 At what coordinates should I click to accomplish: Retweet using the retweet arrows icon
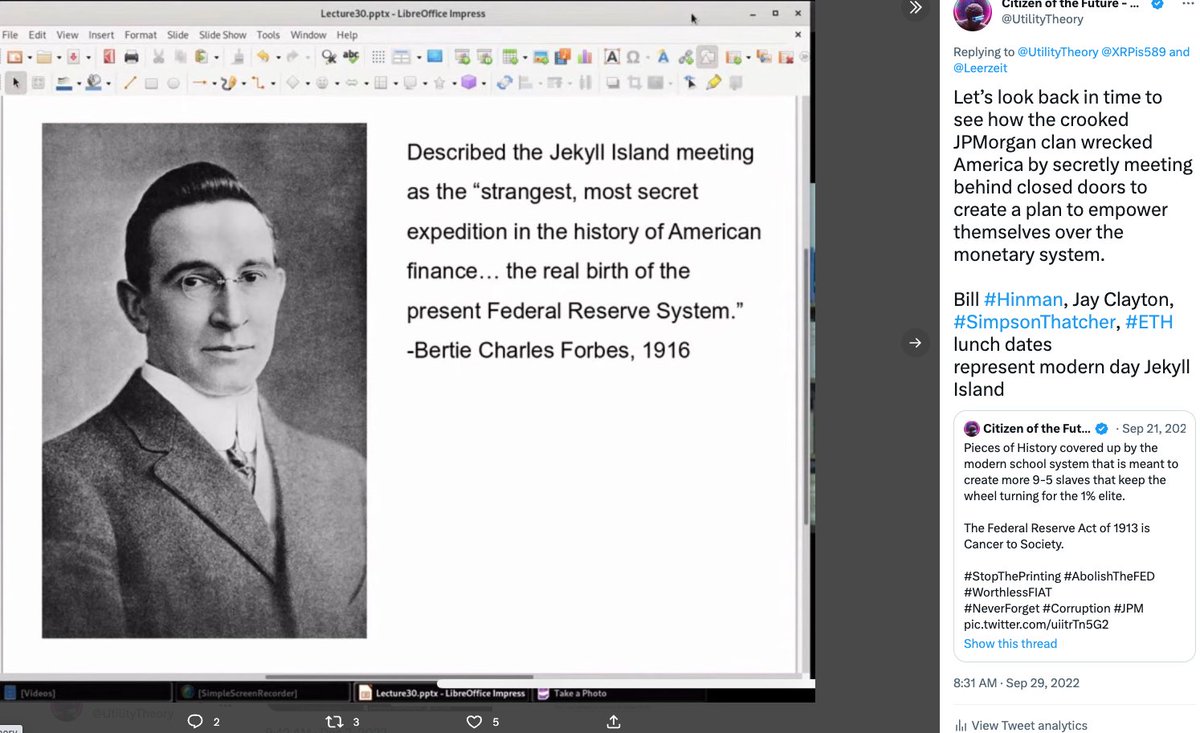point(335,721)
